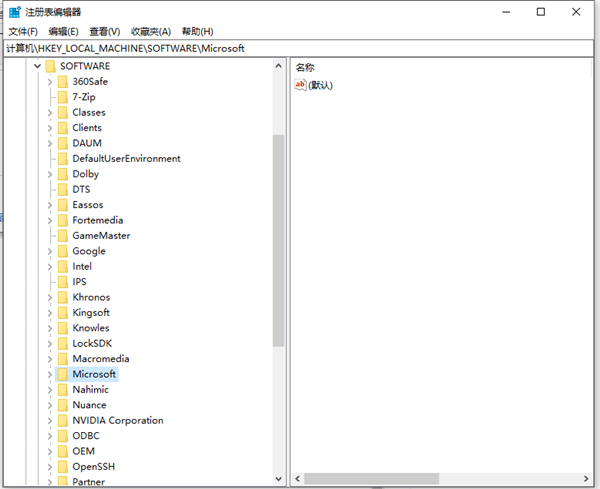Expand the Intel registry key
The height and width of the screenshot is (489, 600).
coord(49,267)
